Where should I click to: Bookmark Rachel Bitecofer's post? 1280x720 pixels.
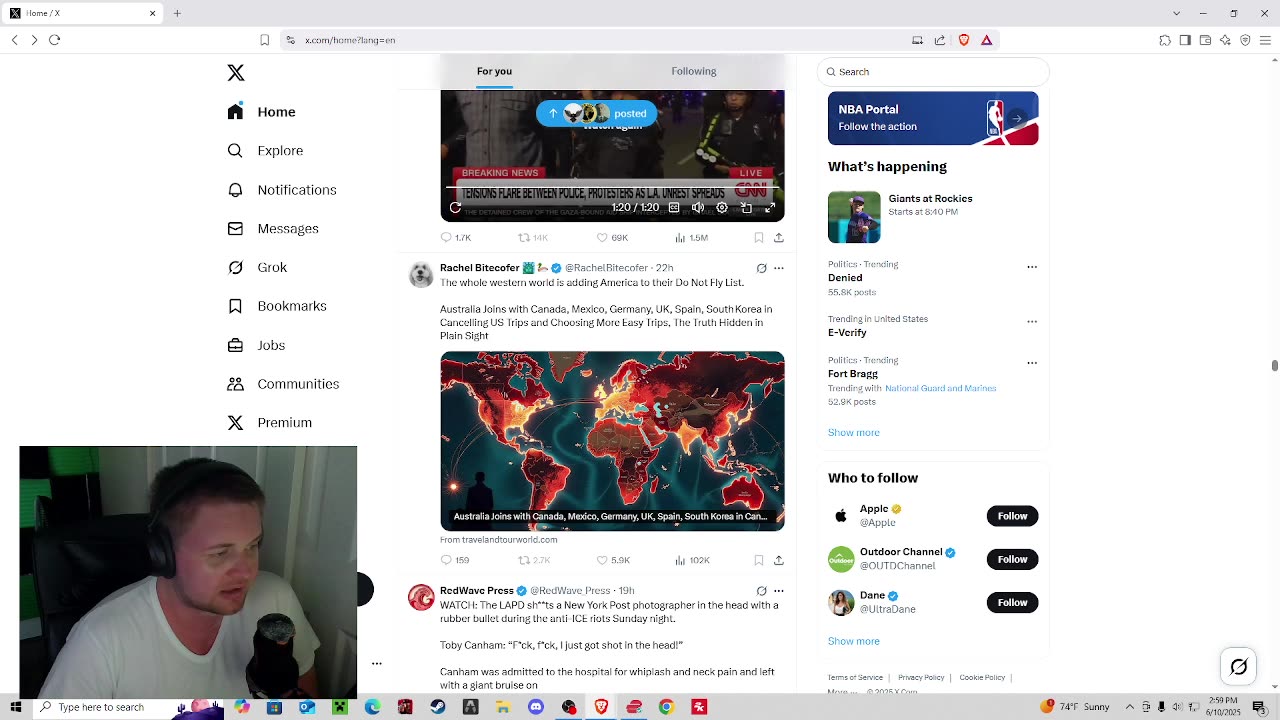pyautogui.click(x=759, y=561)
